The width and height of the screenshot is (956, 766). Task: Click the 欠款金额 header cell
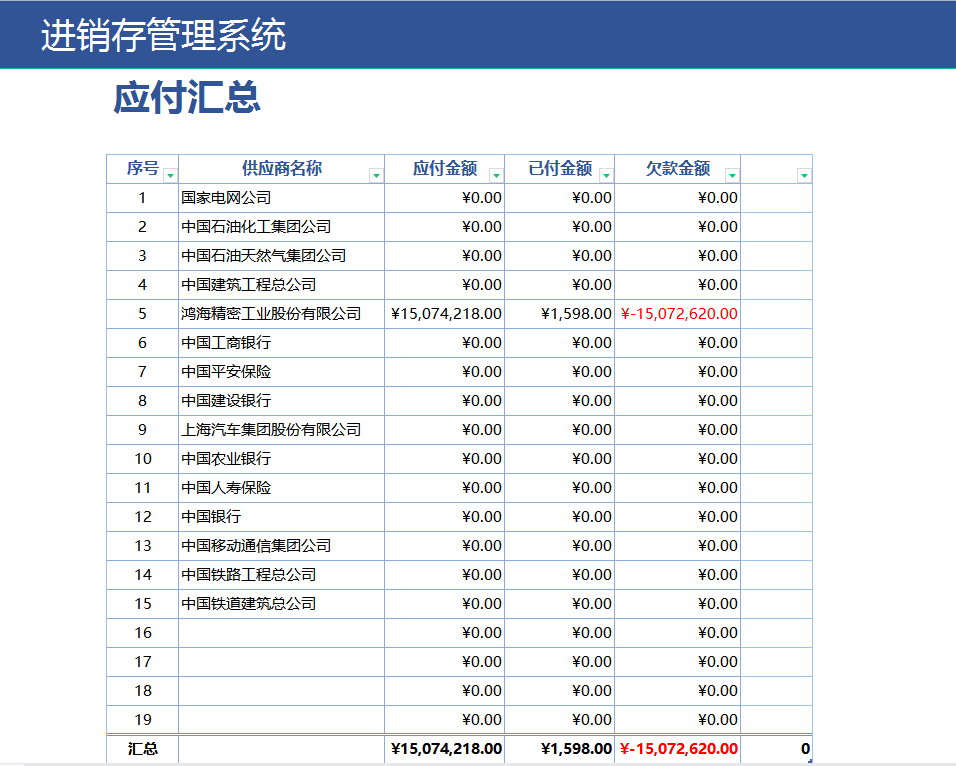point(677,169)
